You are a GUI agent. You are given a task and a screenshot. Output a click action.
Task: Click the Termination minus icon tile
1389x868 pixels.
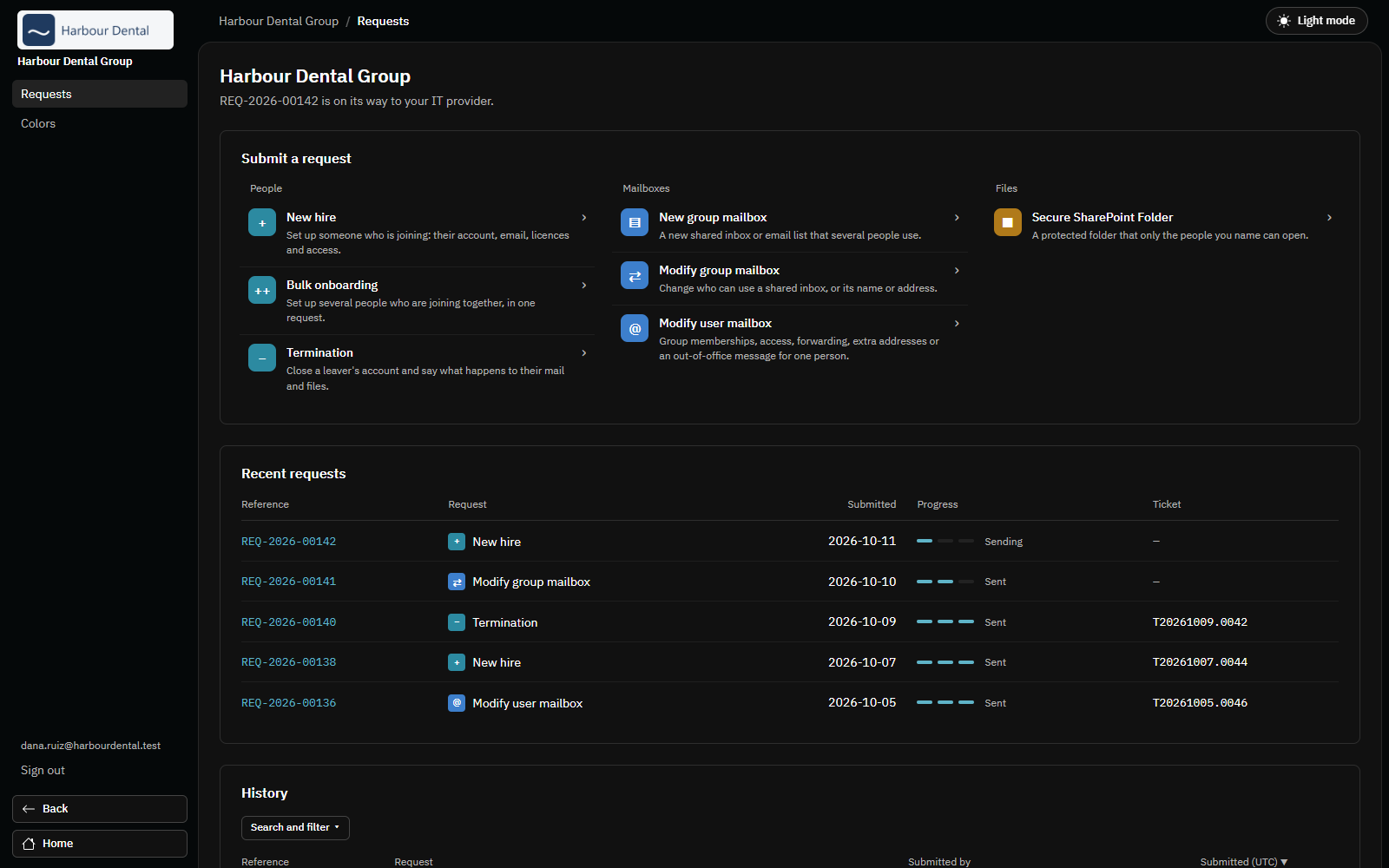point(262,358)
